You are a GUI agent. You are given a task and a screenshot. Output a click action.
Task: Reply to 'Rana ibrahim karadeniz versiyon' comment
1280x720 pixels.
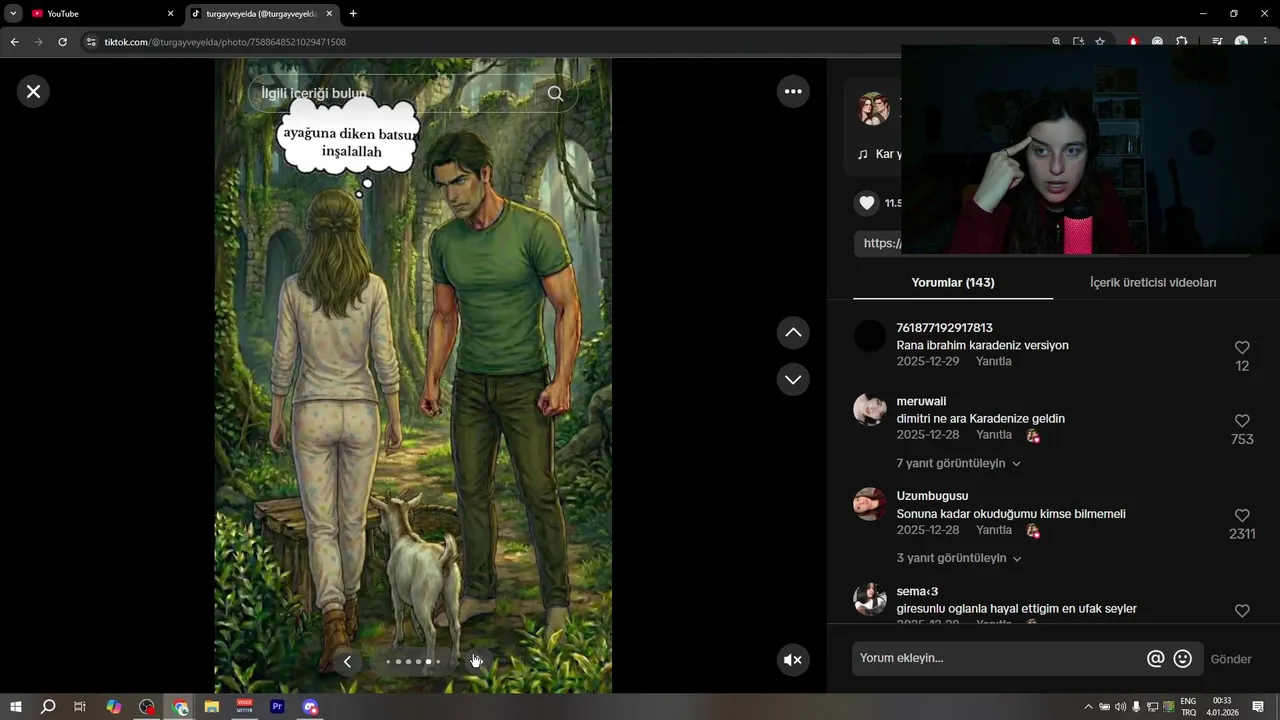click(x=994, y=362)
